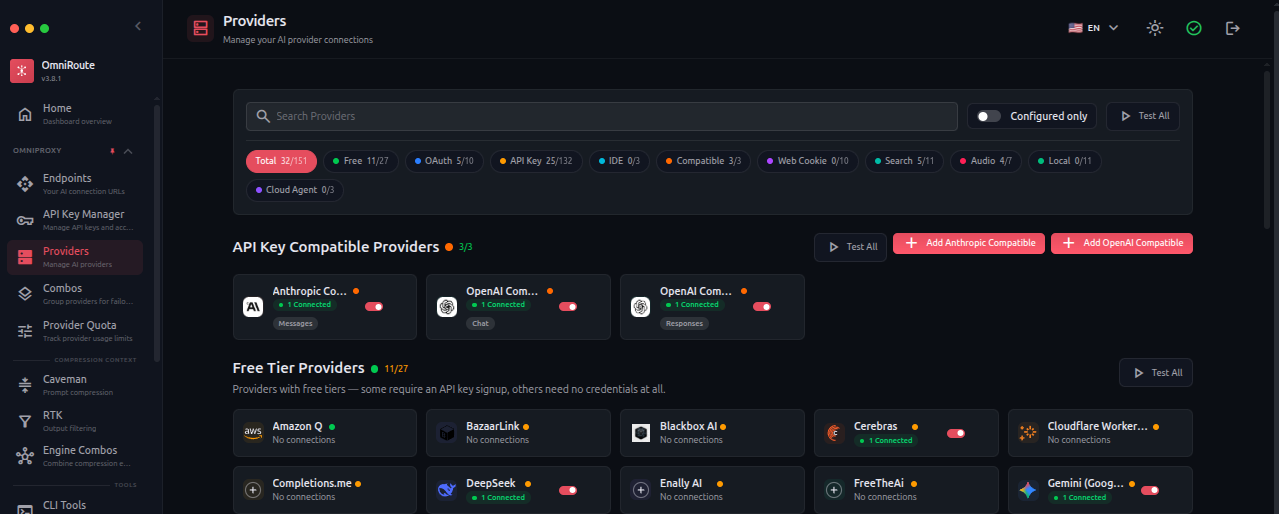Click the Cloudflare Workers logo icon
Screen dimensions: 1279x514
point(1028,433)
